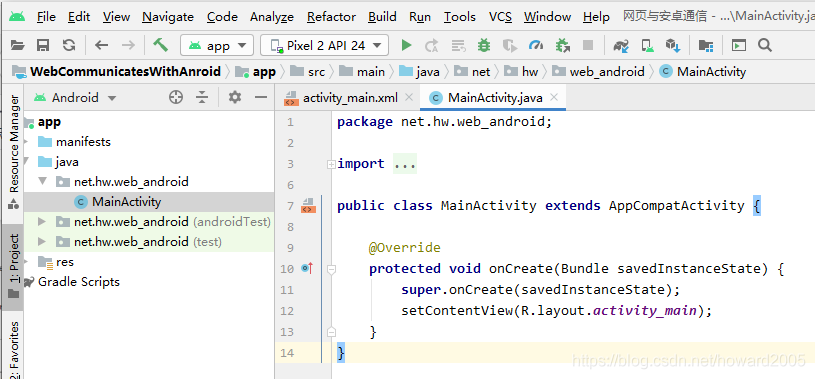Image resolution: width=815 pixels, height=379 pixels.
Task: Close the activity_main.xml tab
Action: (409, 97)
